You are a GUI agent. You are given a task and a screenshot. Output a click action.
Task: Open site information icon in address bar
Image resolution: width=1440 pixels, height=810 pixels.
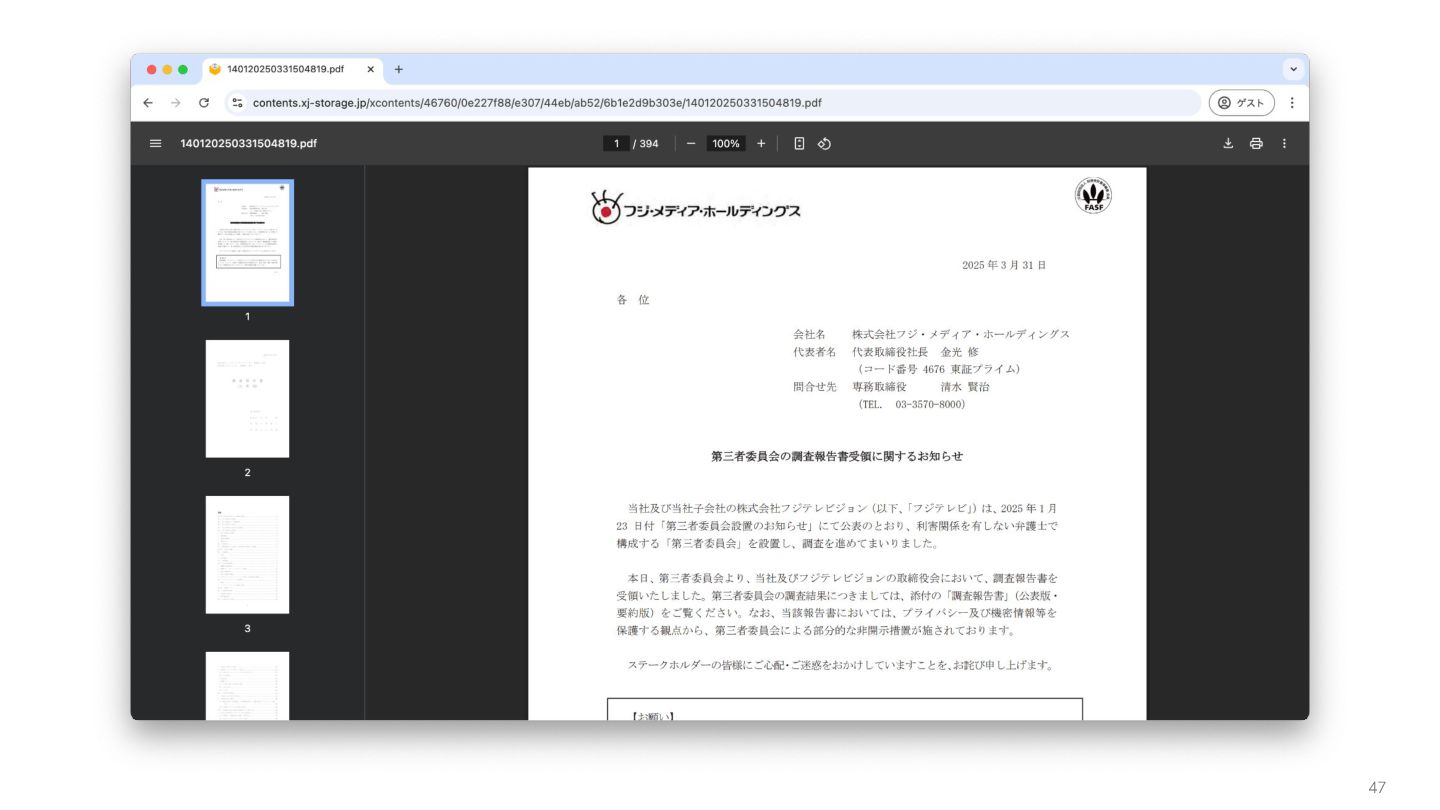(238, 103)
